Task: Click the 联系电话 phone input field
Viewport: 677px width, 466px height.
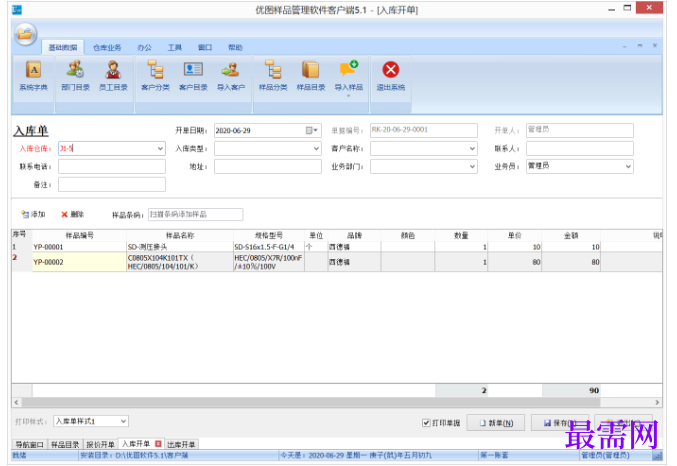Action: 112,167
